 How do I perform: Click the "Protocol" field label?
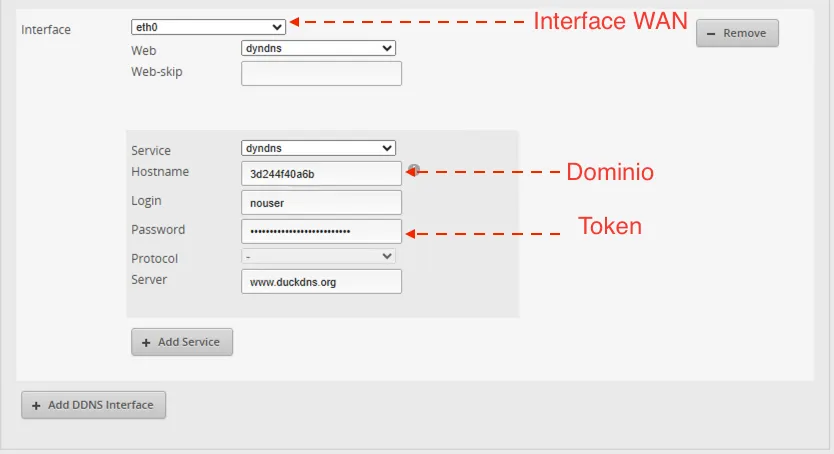[154, 258]
